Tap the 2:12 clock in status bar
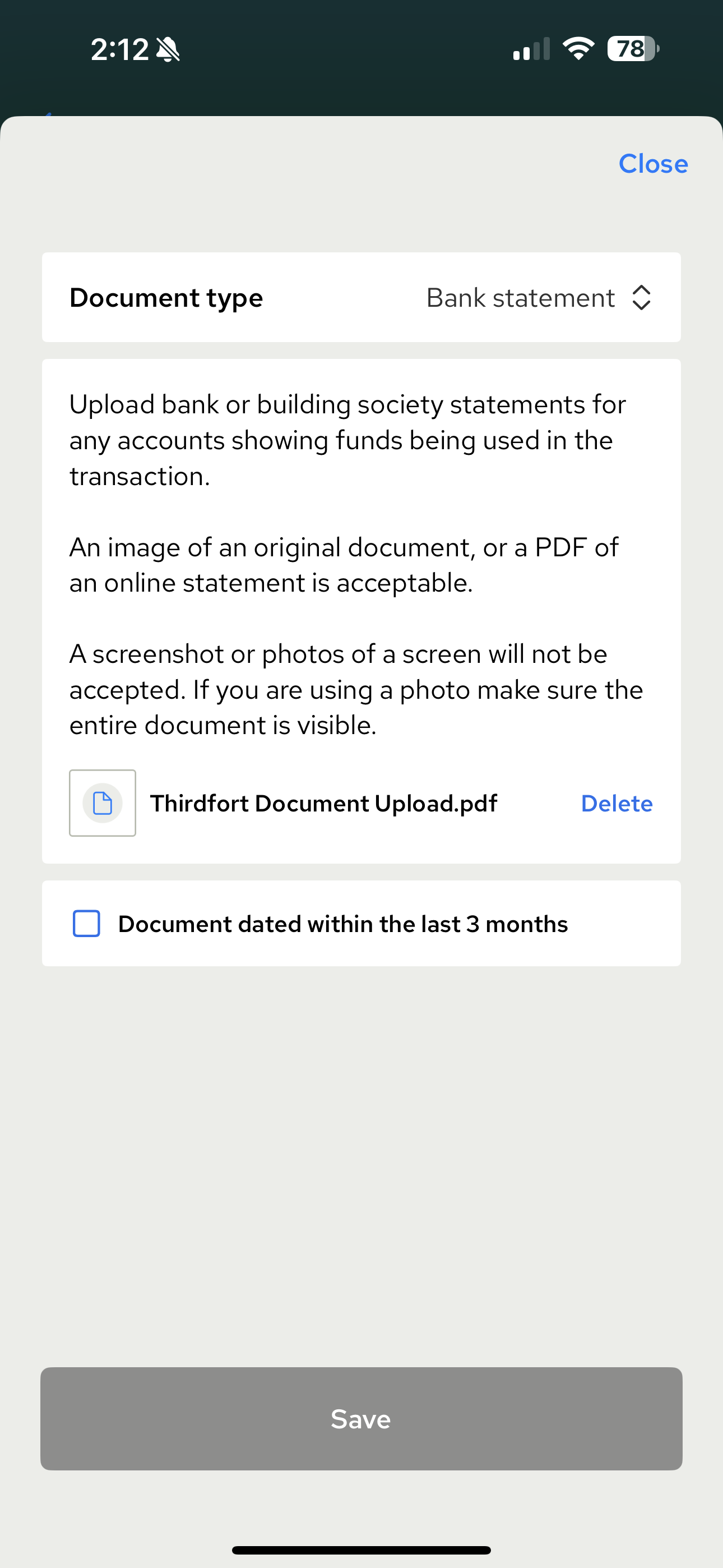This screenshot has width=723, height=1568. tap(120, 49)
